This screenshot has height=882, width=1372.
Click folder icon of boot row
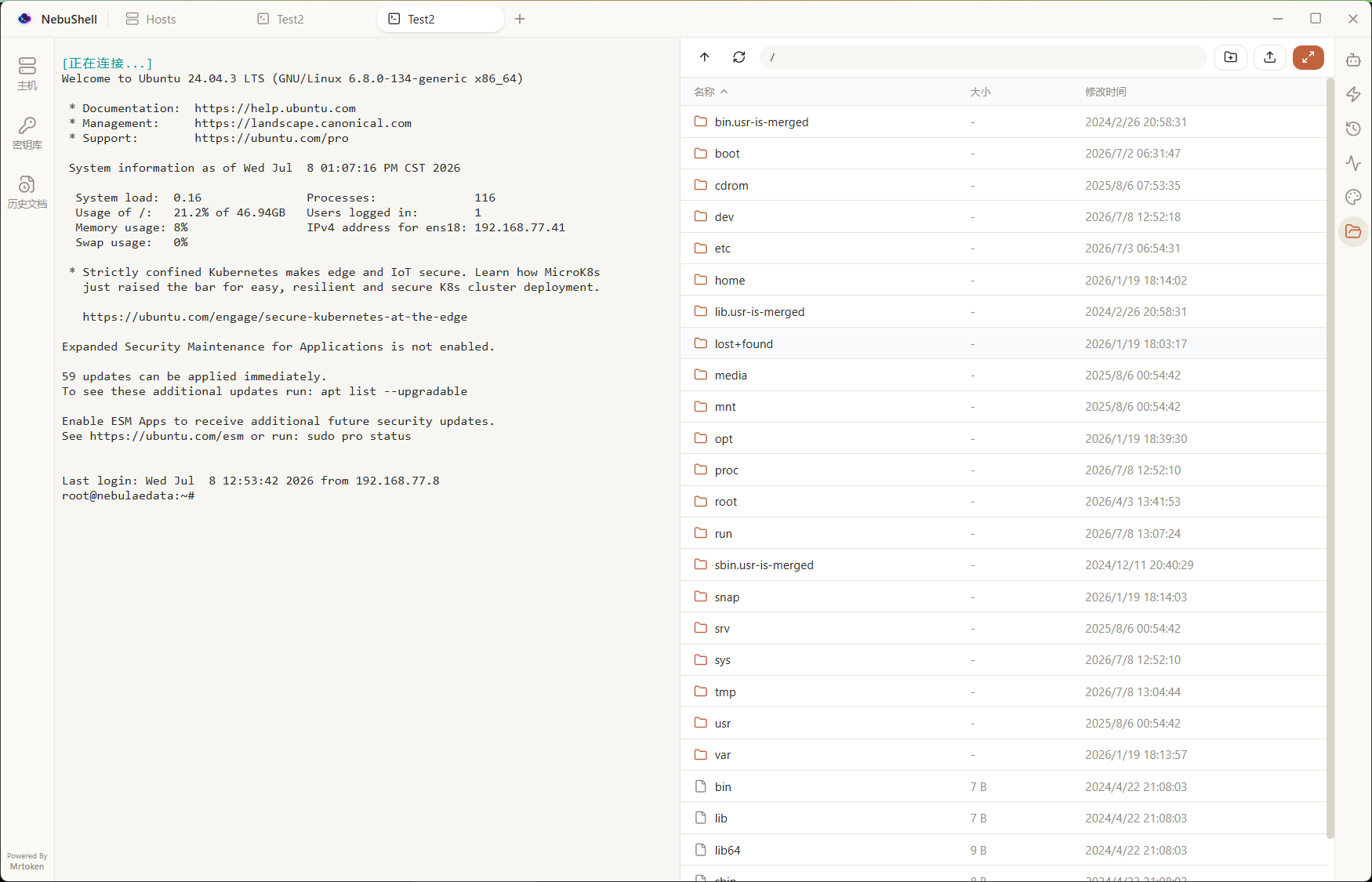pos(701,153)
